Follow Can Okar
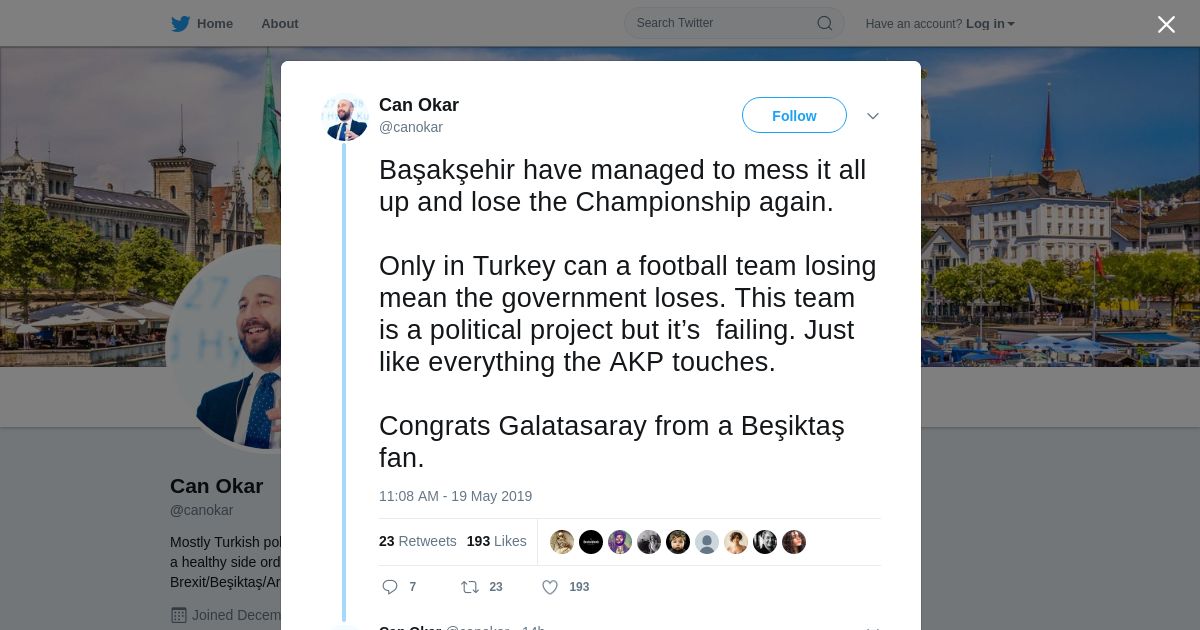 pyautogui.click(x=794, y=116)
